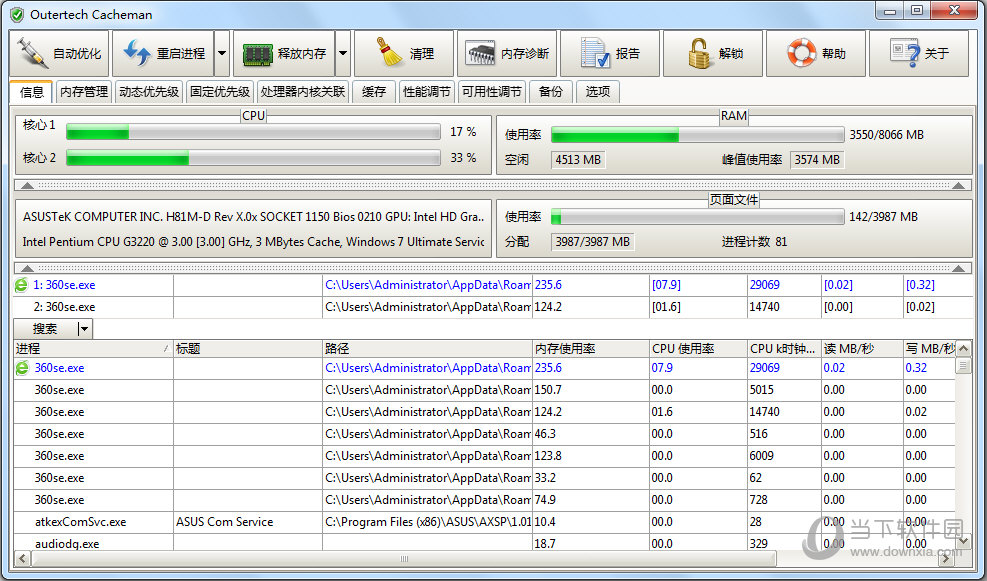Viewport: 987px width, 581px height.
Task: Click the Restart Process (重启进程) button
Action: click(163, 54)
